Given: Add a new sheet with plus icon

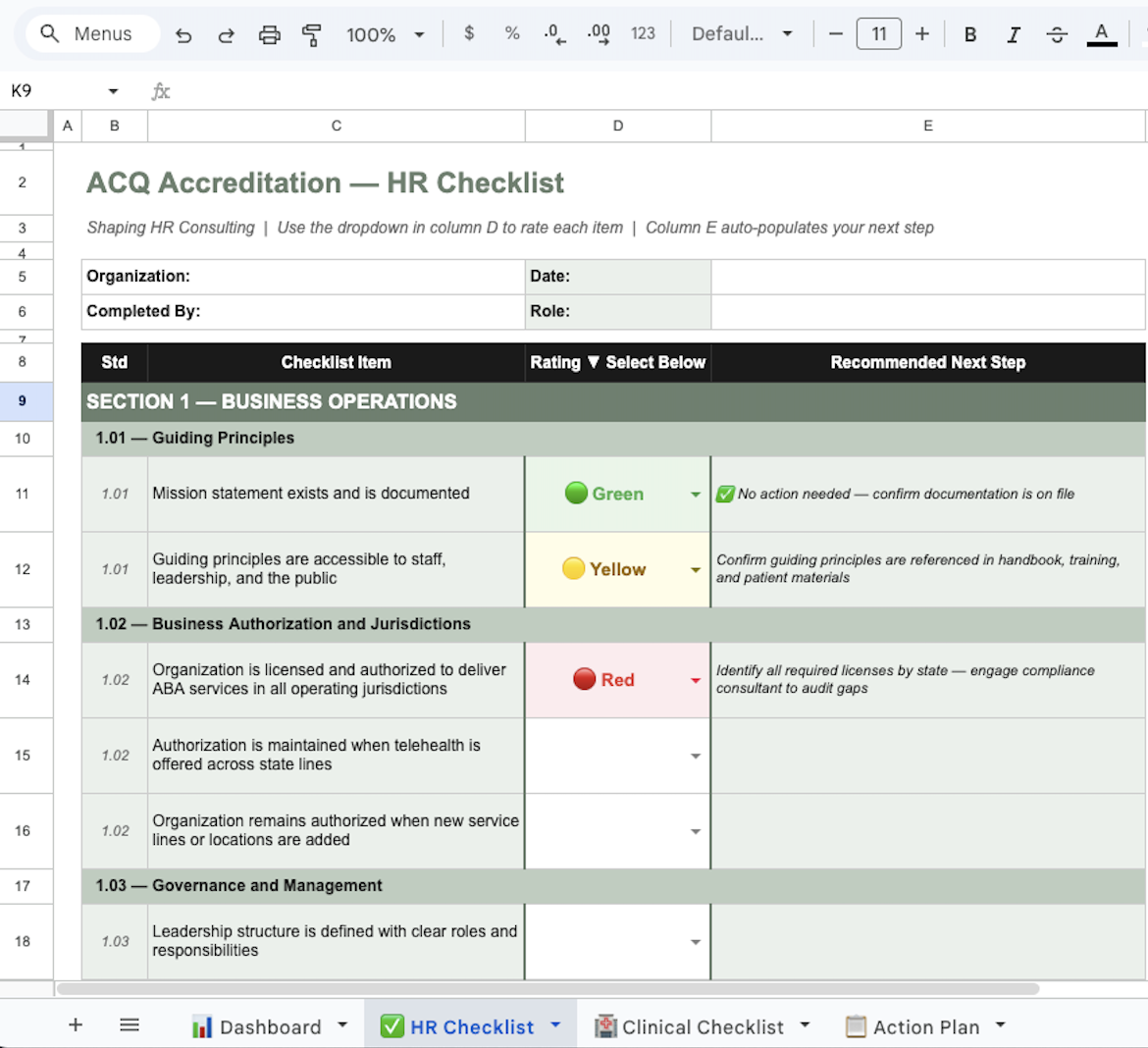Looking at the screenshot, I should pos(76,1024).
